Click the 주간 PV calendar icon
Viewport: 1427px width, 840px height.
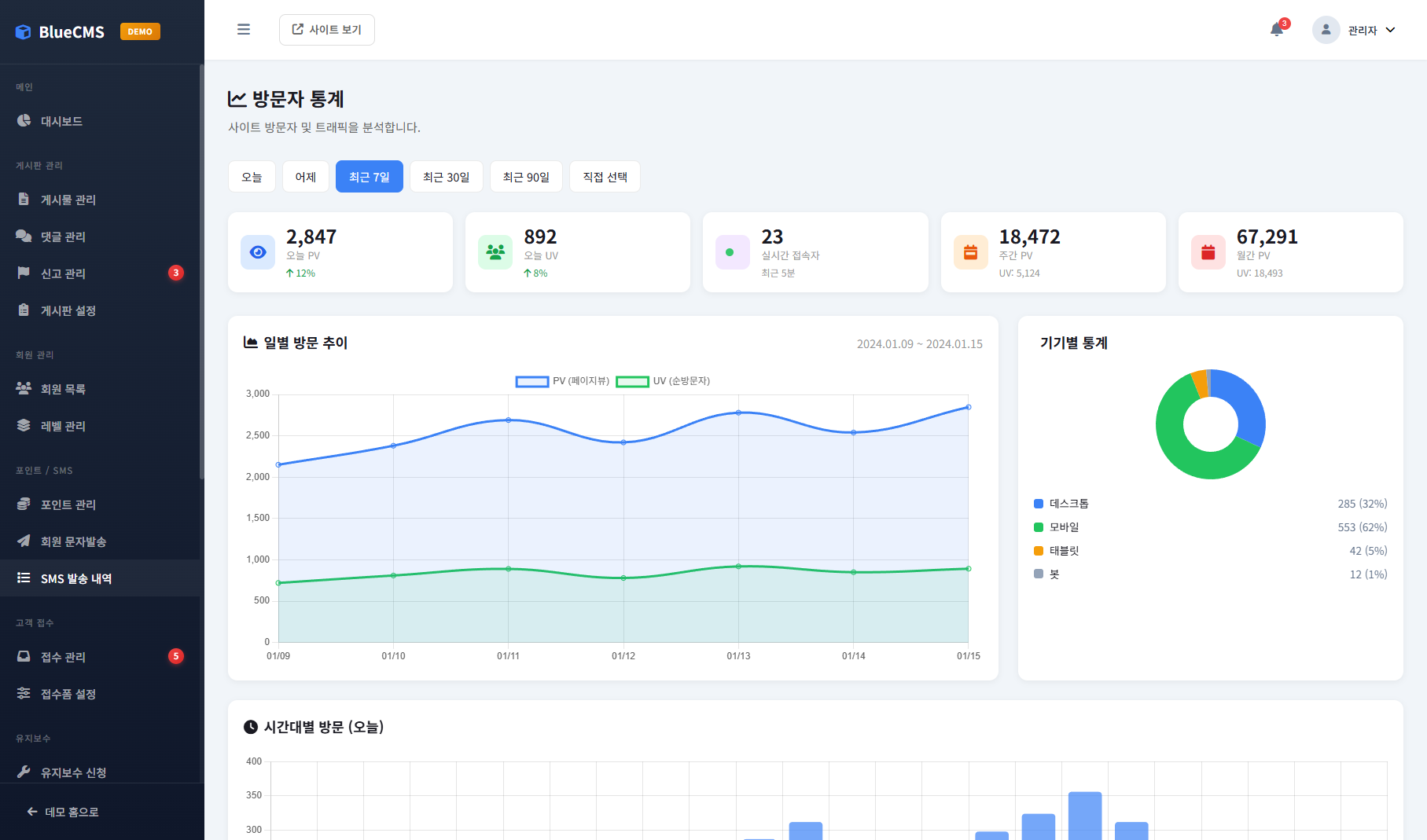coord(971,252)
